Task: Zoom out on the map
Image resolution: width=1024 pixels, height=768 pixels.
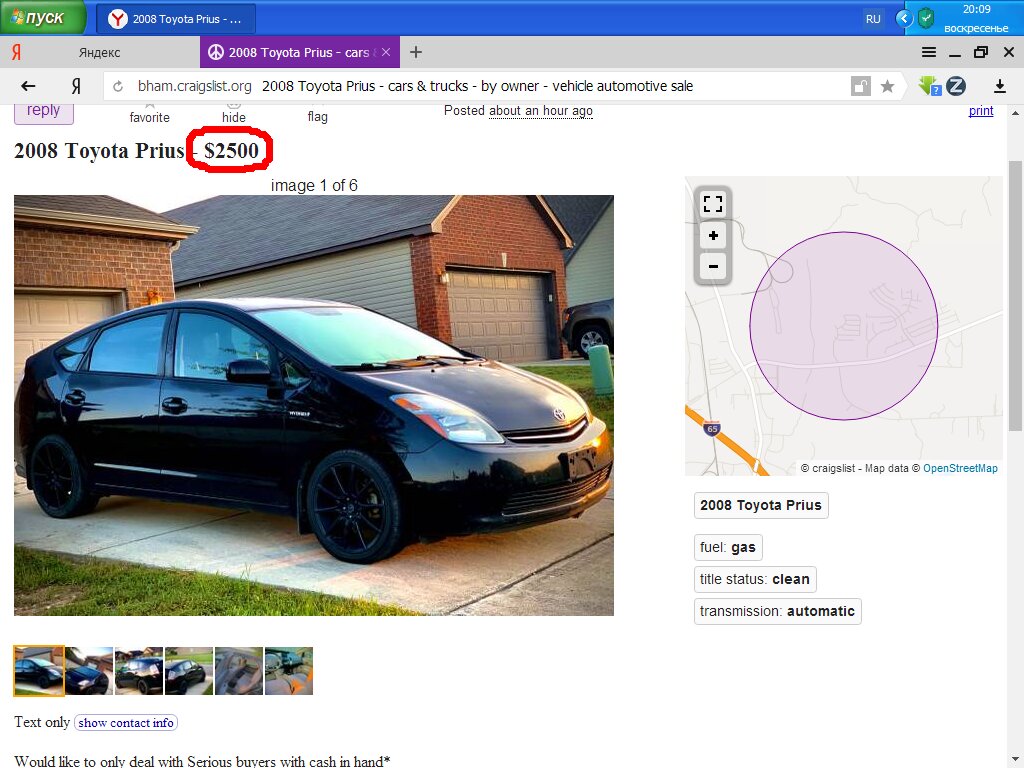Action: 713,266
